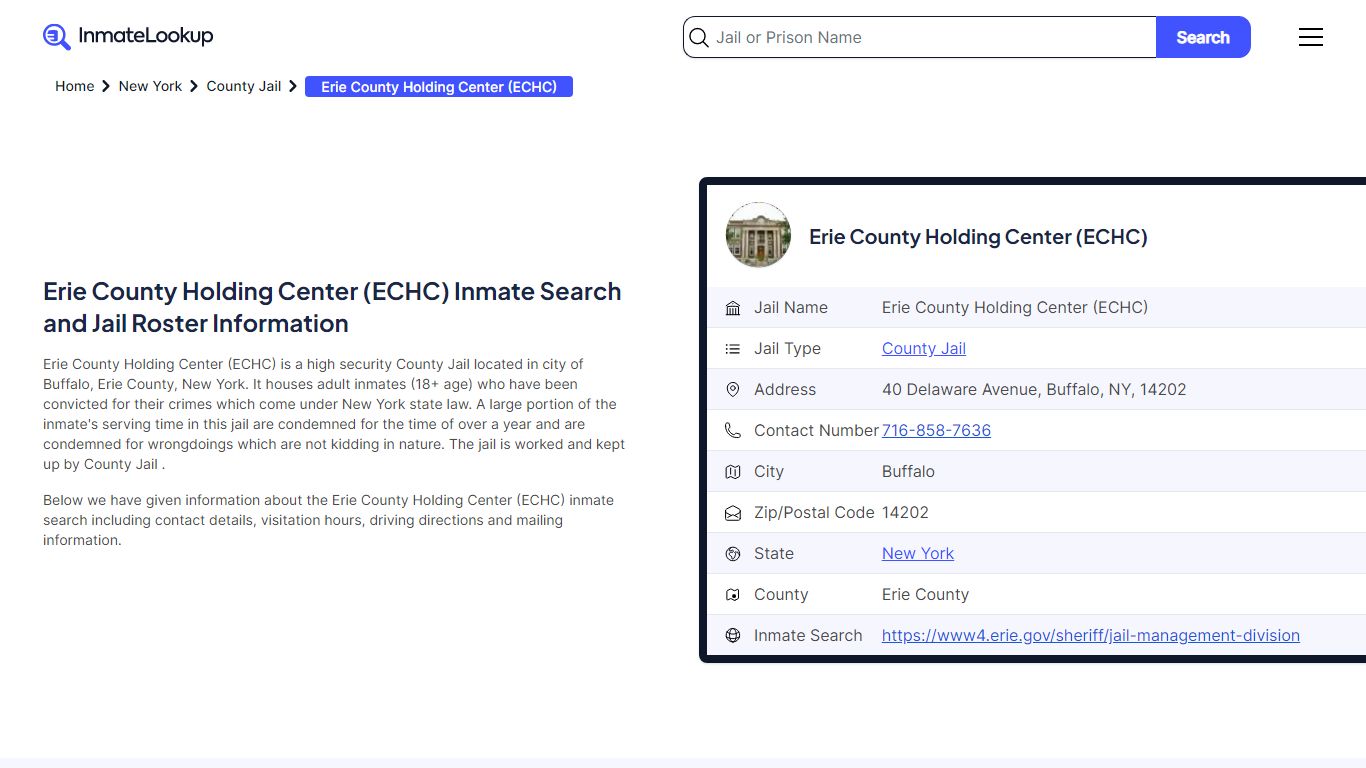Click the Address location pin icon
This screenshot has height=768, width=1366.
[733, 390]
